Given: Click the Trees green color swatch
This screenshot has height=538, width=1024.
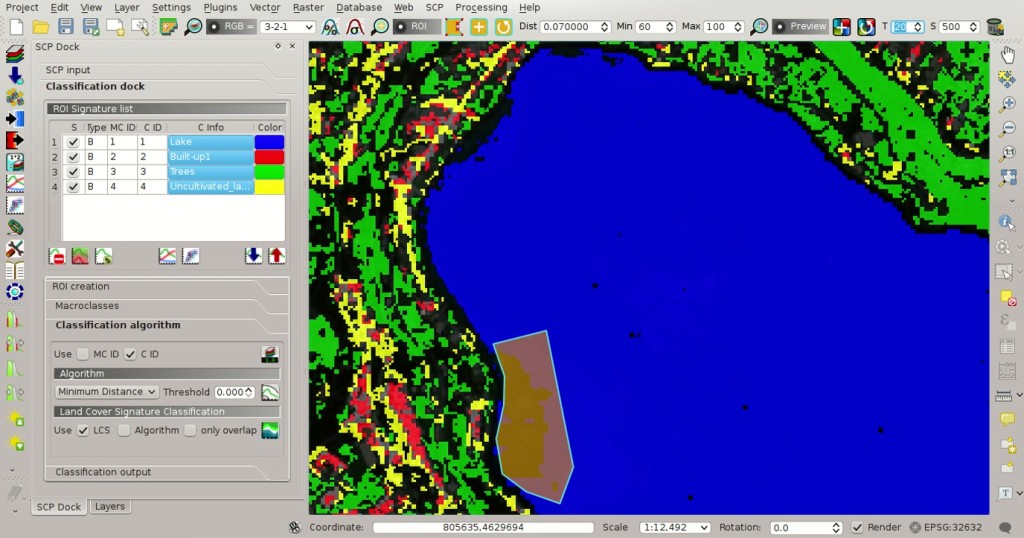Looking at the screenshot, I should click(x=270, y=172).
